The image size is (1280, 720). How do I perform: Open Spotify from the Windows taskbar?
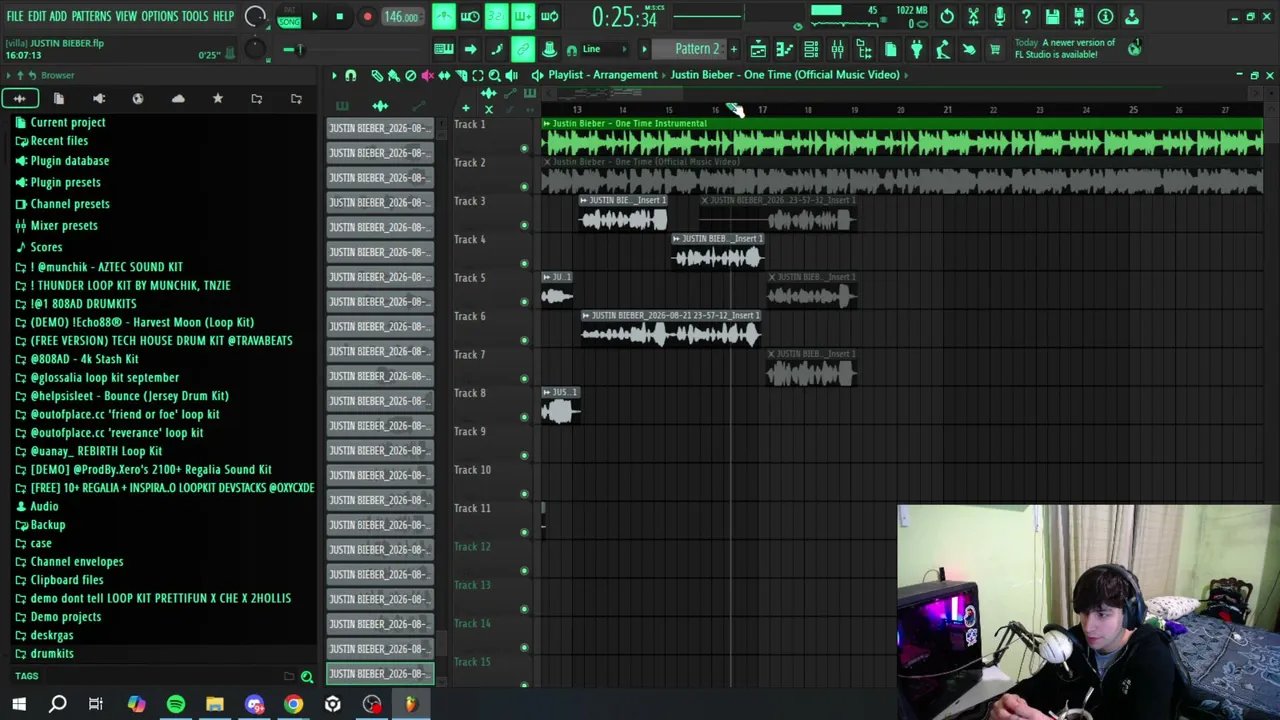[176, 704]
